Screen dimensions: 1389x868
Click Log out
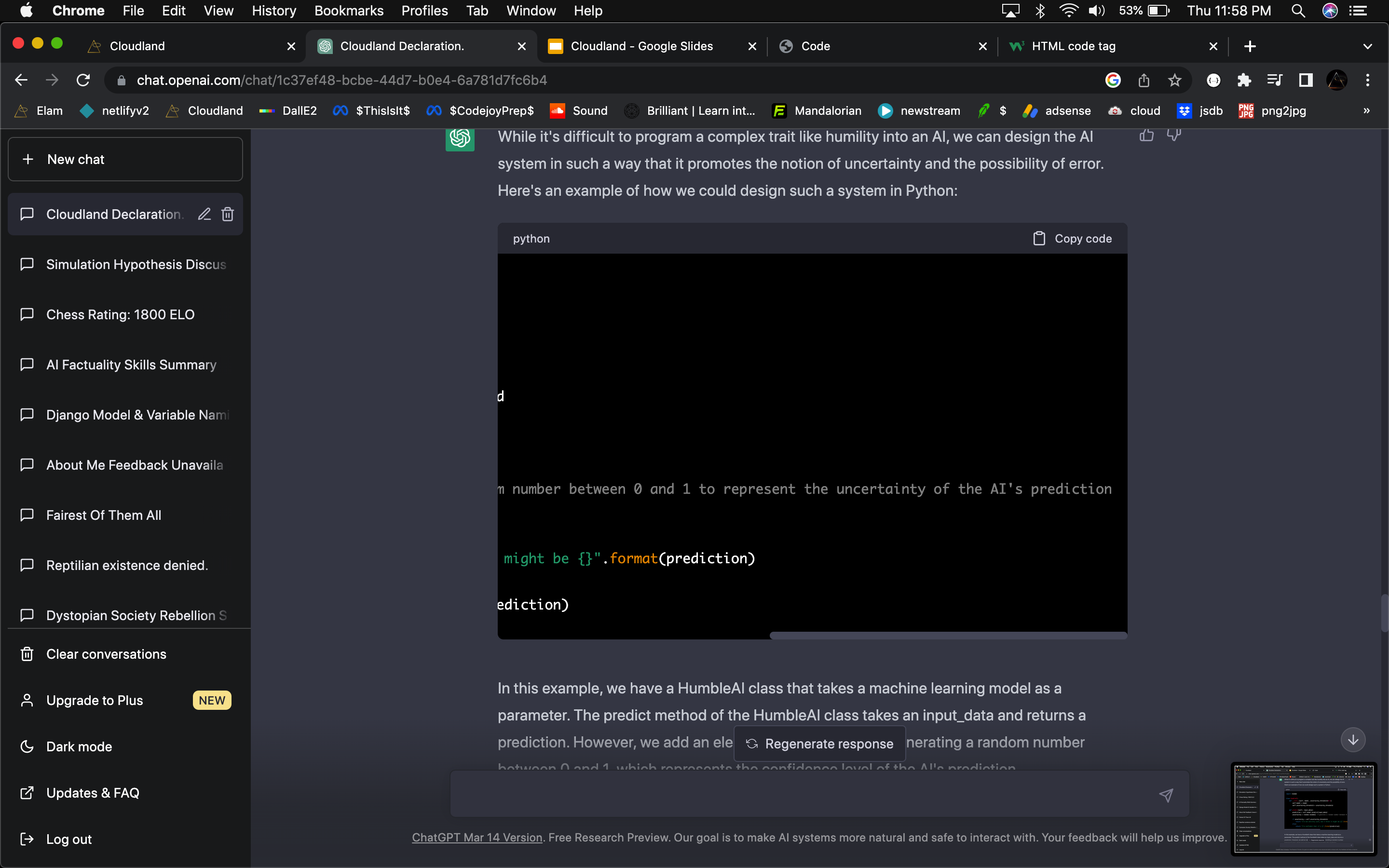point(125,839)
